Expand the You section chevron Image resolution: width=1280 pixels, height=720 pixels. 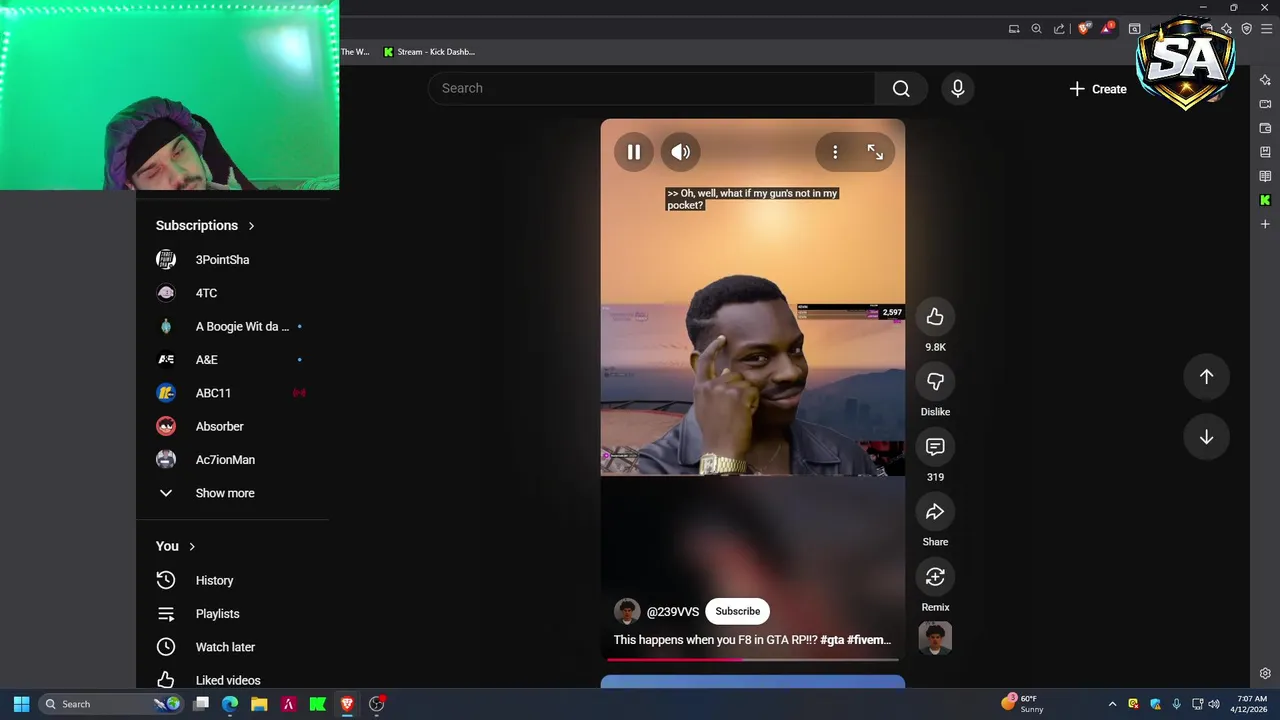click(192, 546)
